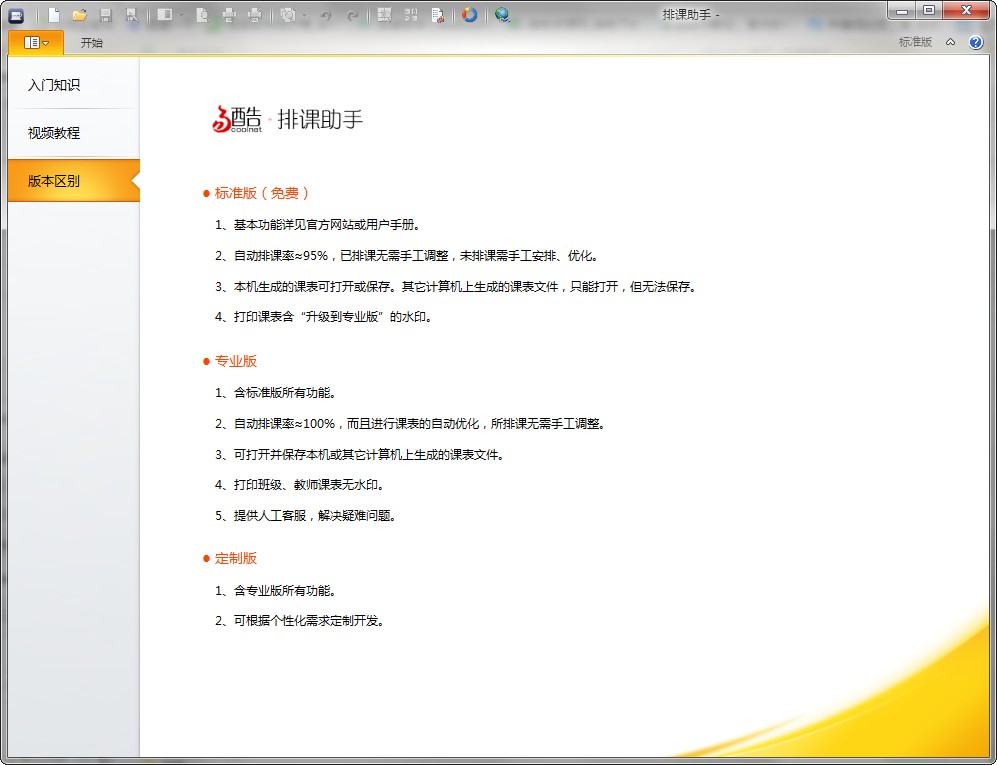The width and height of the screenshot is (997, 765).
Task: Click the Undo arrow icon
Action: coord(326,15)
